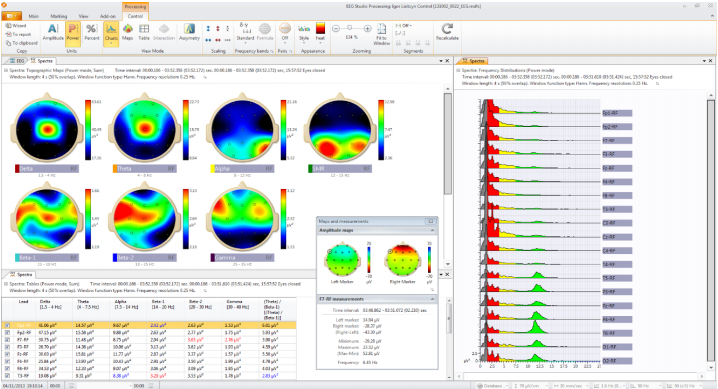This screenshot has height=389, width=718.
Task: Toggle checkbox for F8-RF row
Action: click(x=7, y=368)
